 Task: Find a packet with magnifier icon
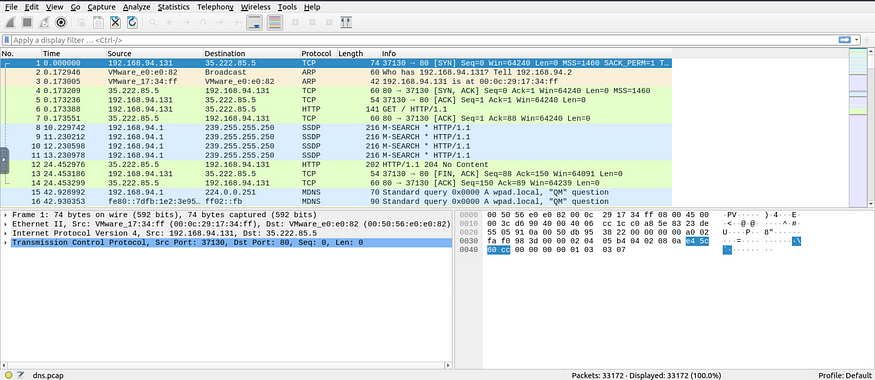152,23
